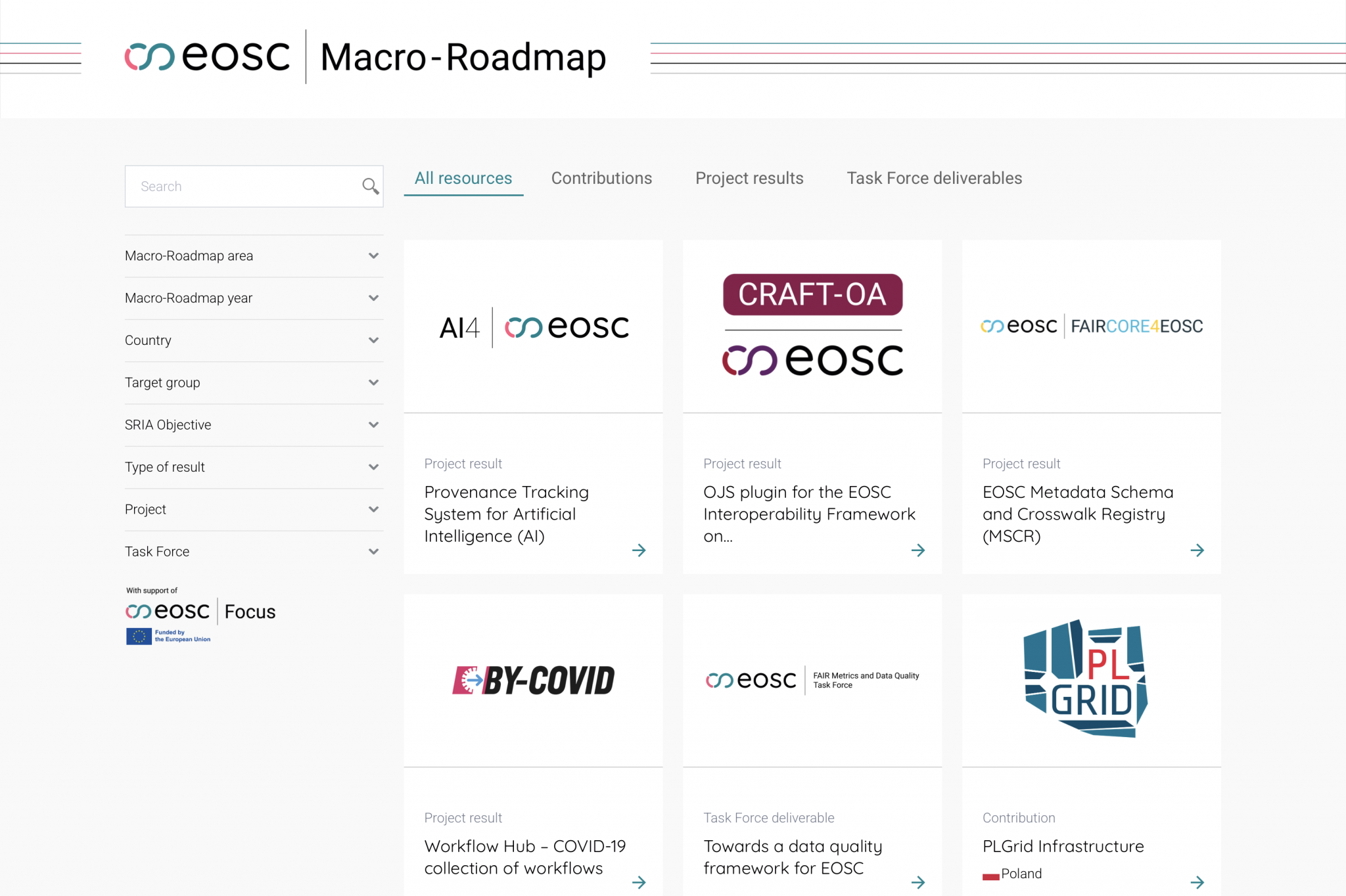Open PLGrid Infrastructure title link
This screenshot has width=1346, height=896.
pos(1063,846)
